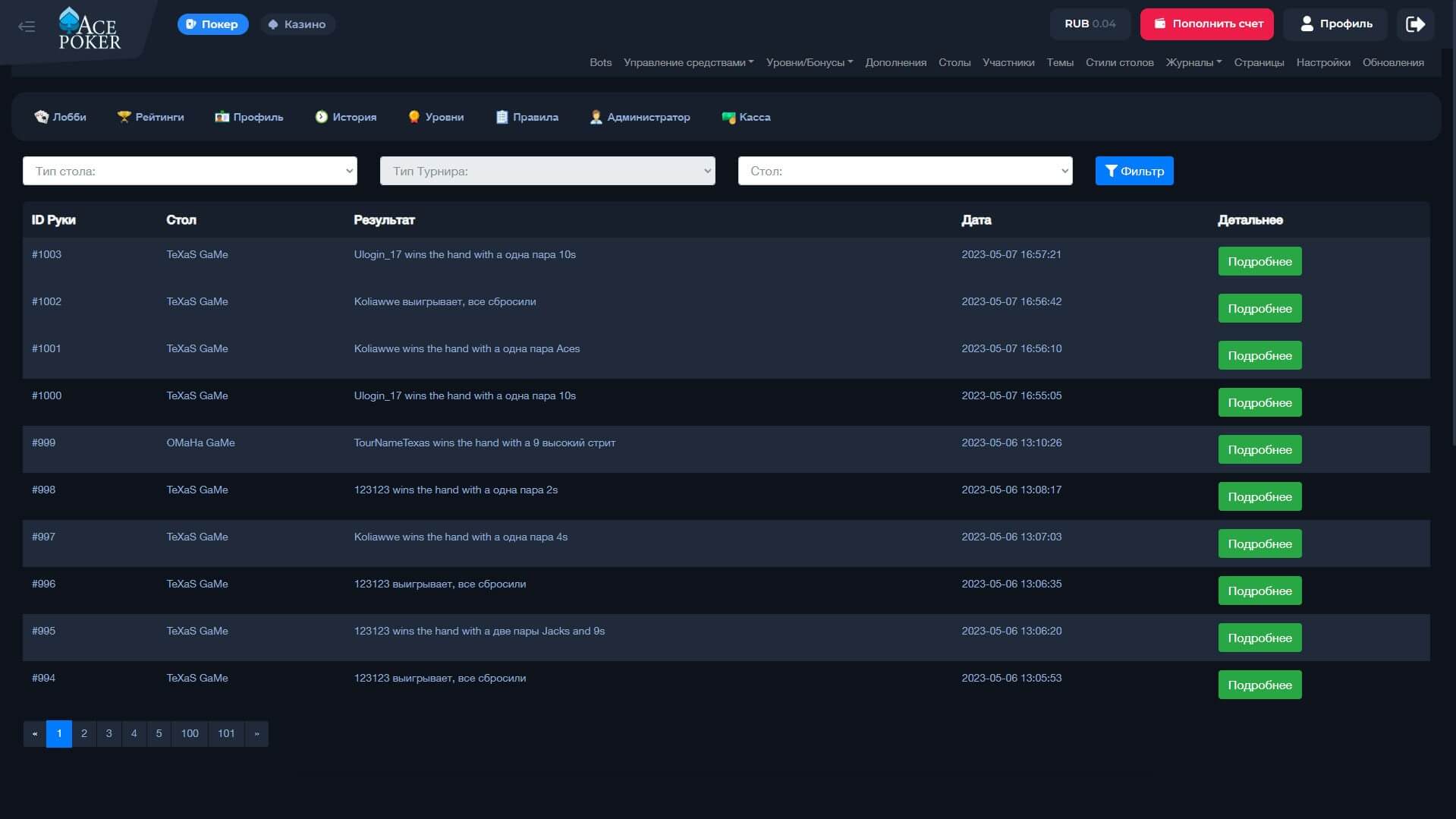
Task: Open the Bots admin menu item
Action: click(600, 62)
